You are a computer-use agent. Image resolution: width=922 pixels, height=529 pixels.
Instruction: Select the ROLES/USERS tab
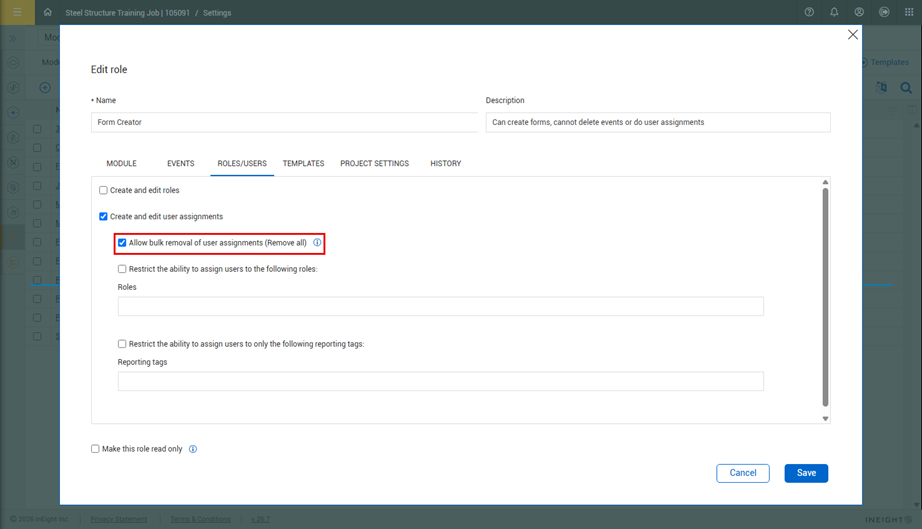(x=242, y=163)
